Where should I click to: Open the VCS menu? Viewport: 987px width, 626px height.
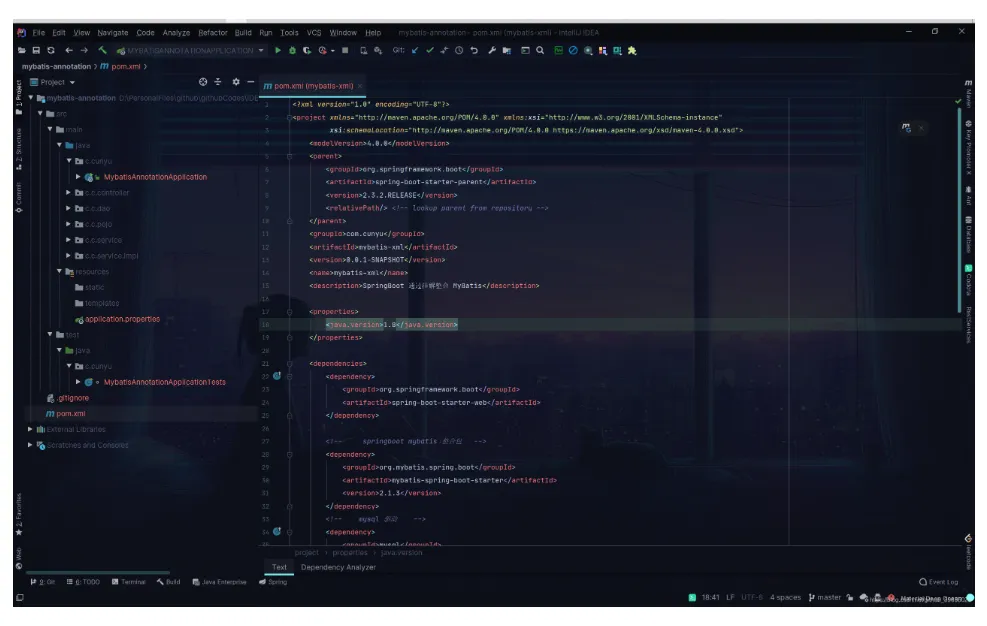(314, 33)
